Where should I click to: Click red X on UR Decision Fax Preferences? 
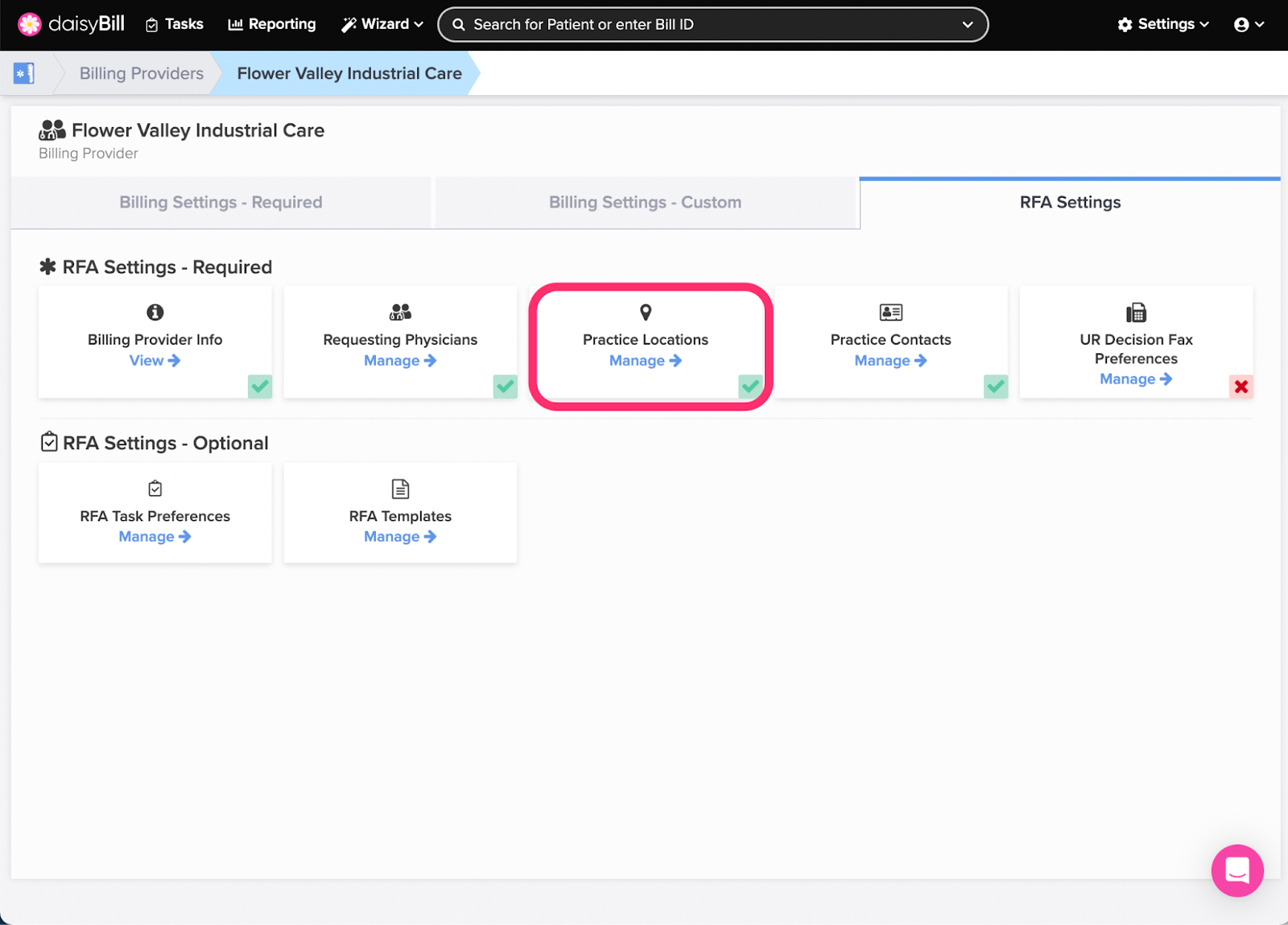[1241, 386]
